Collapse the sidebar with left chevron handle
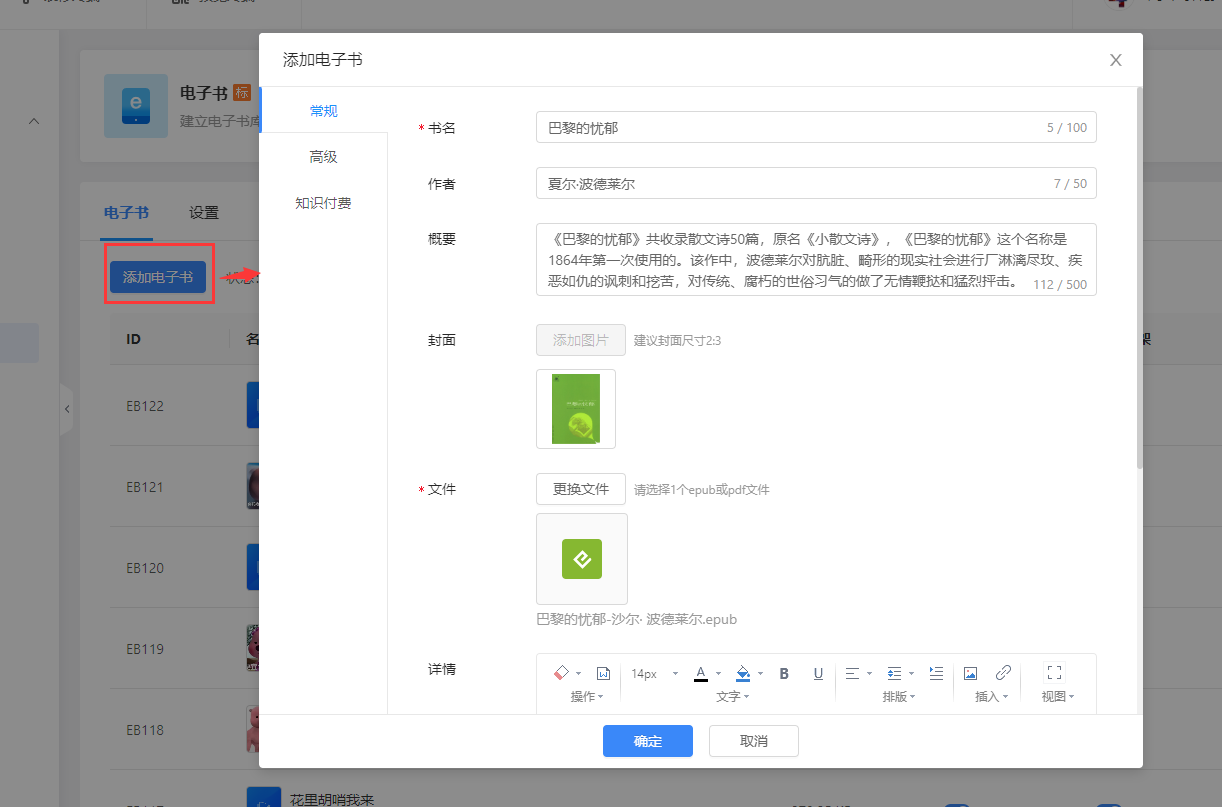1222x807 pixels. pyautogui.click(x=66, y=409)
